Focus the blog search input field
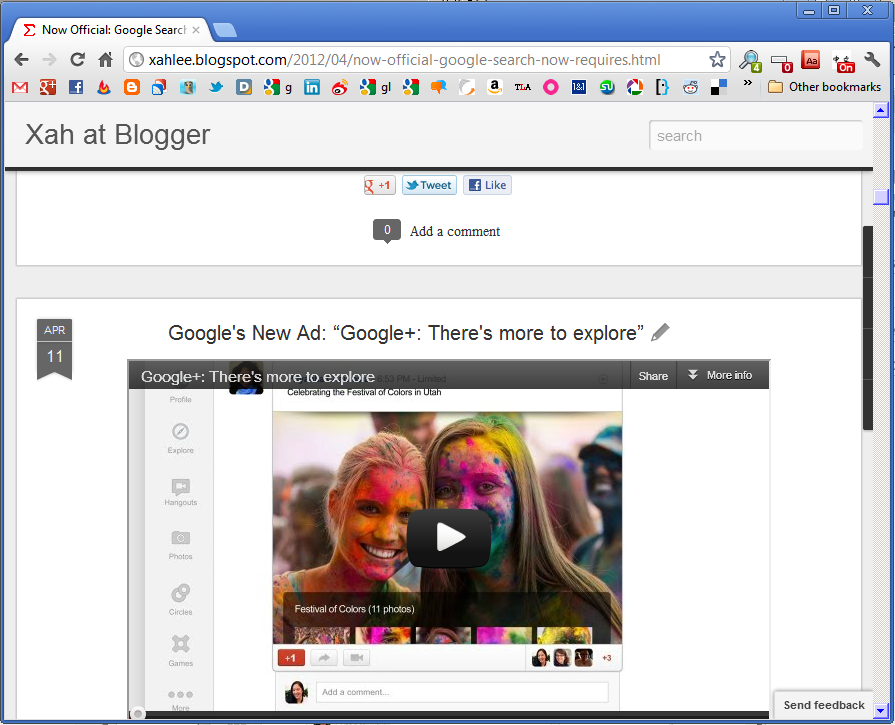This screenshot has width=895, height=725. click(x=756, y=135)
